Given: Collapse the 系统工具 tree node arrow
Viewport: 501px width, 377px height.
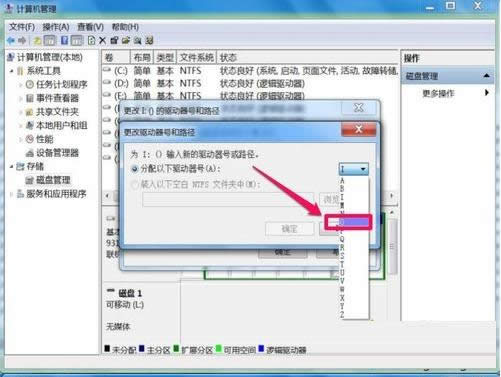Looking at the screenshot, I should pos(12,71).
